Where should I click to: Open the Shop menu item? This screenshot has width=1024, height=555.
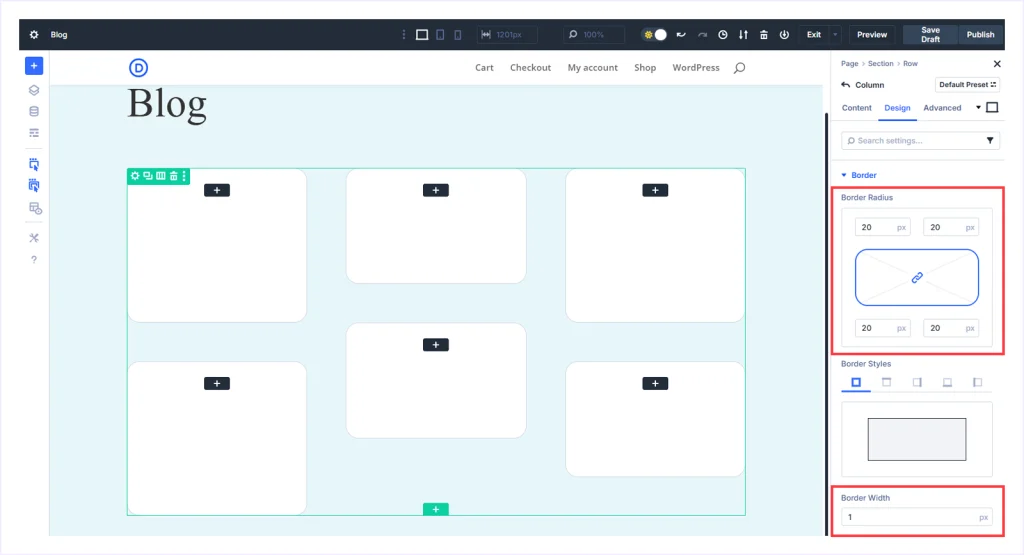[x=645, y=67]
